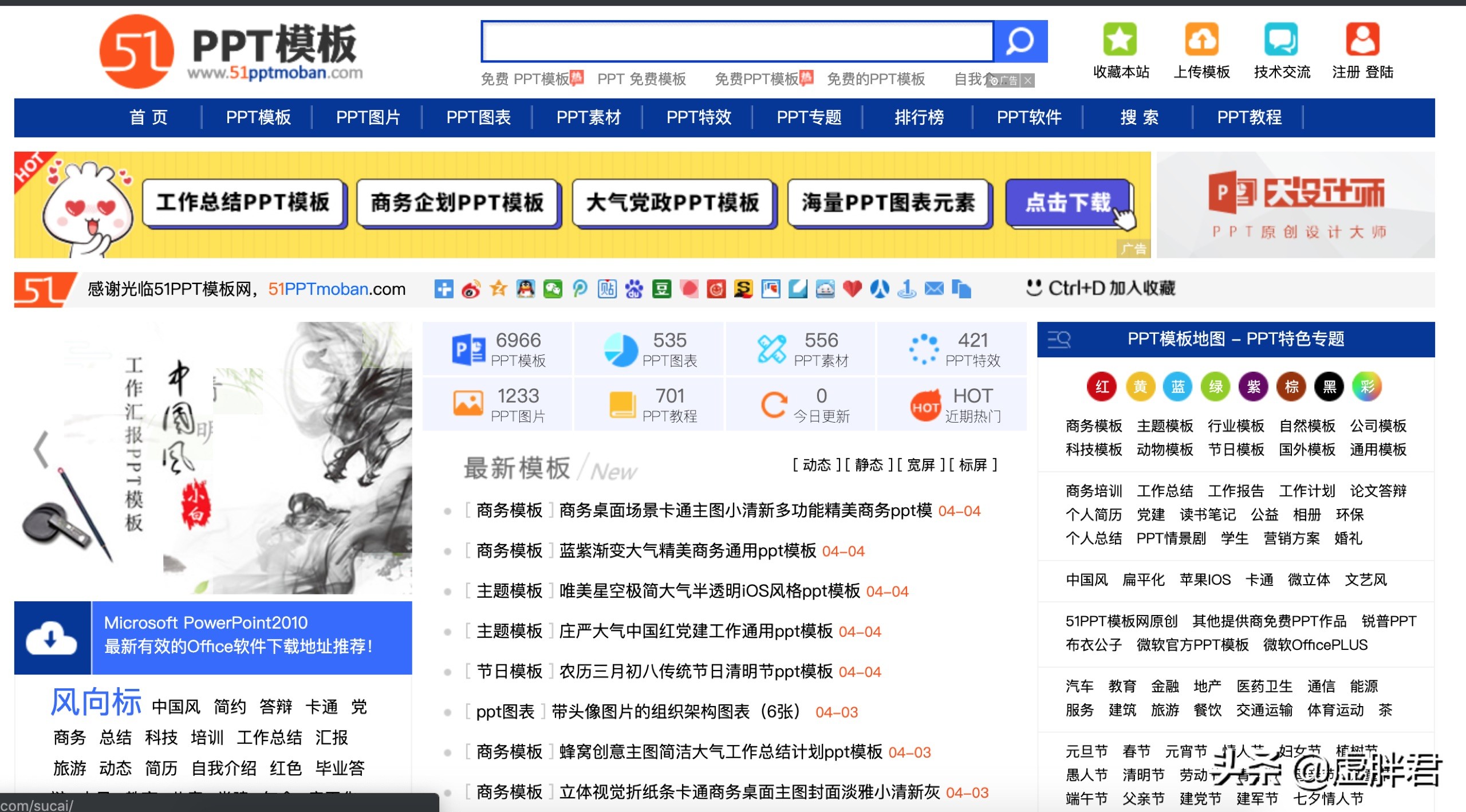Go to previous carousel slide
The image size is (1466, 812).
coord(41,450)
